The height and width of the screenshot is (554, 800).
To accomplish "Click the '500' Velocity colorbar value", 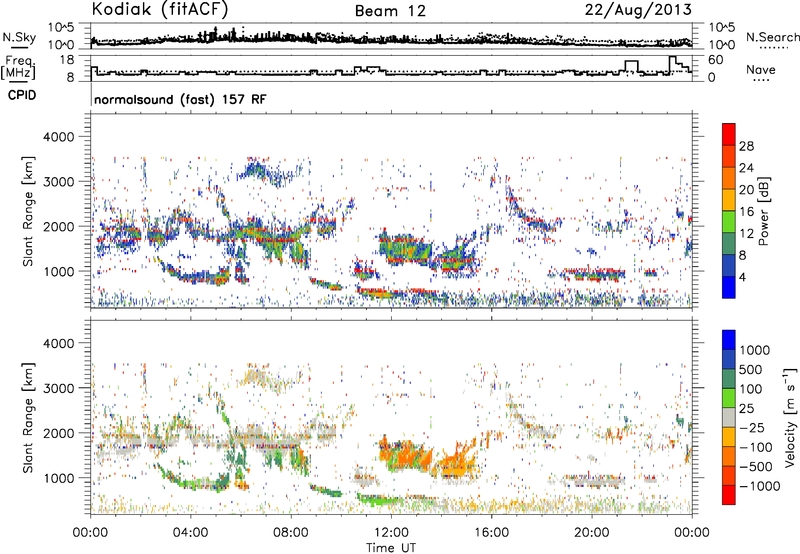I will coord(751,370).
